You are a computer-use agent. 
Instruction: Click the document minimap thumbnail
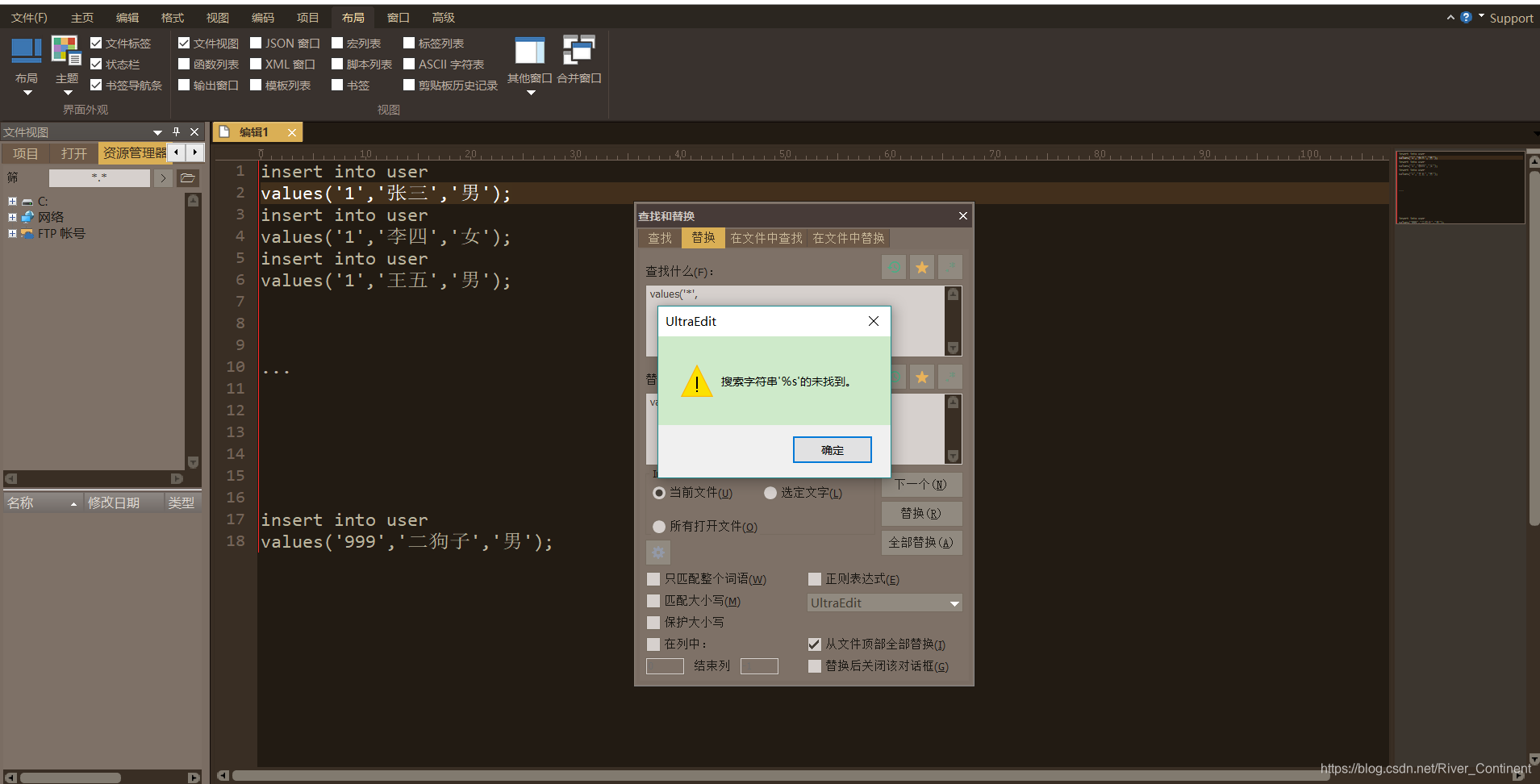[x=1460, y=187]
